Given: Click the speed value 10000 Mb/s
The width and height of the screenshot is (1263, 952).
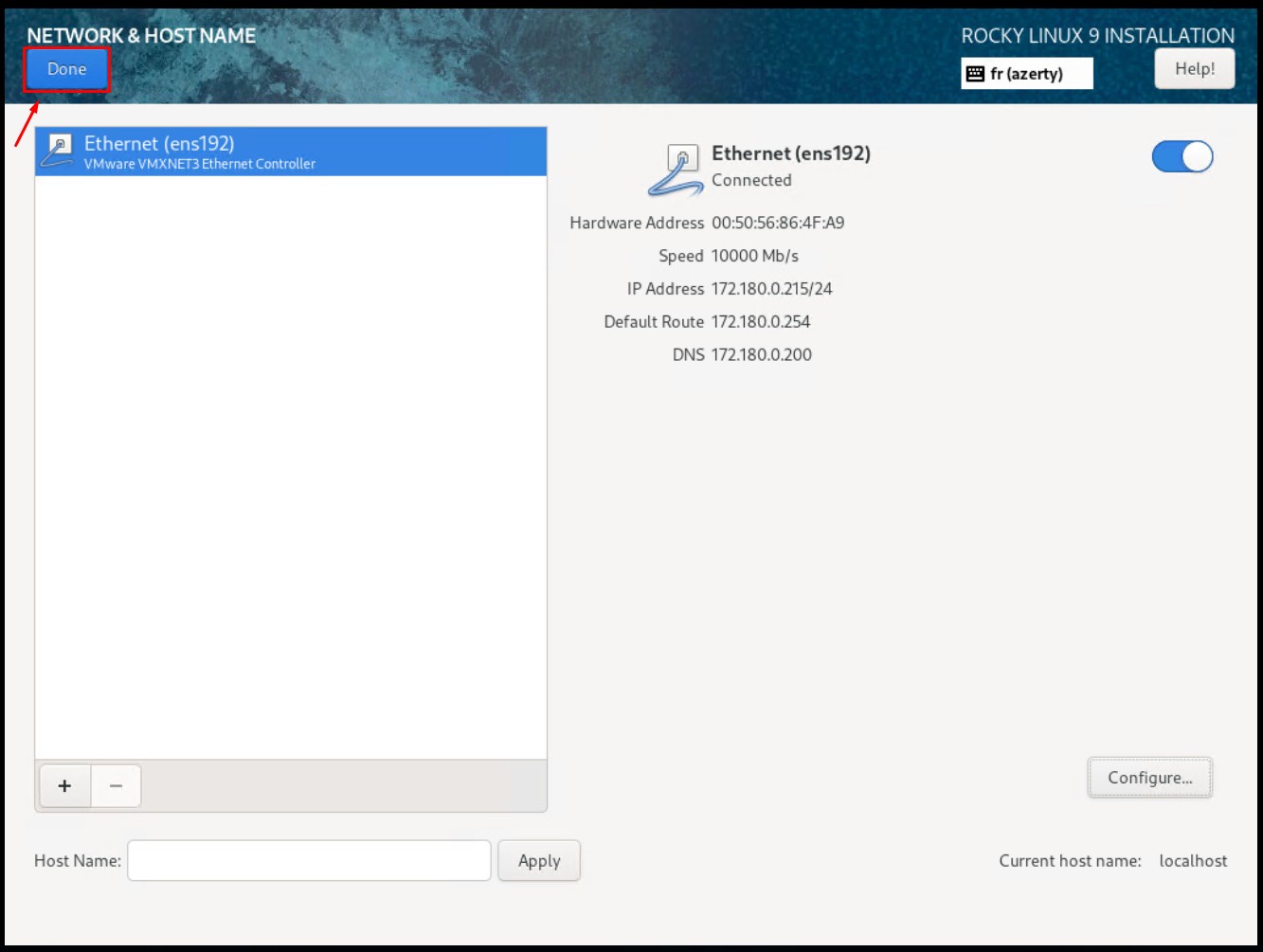Looking at the screenshot, I should pos(755,256).
